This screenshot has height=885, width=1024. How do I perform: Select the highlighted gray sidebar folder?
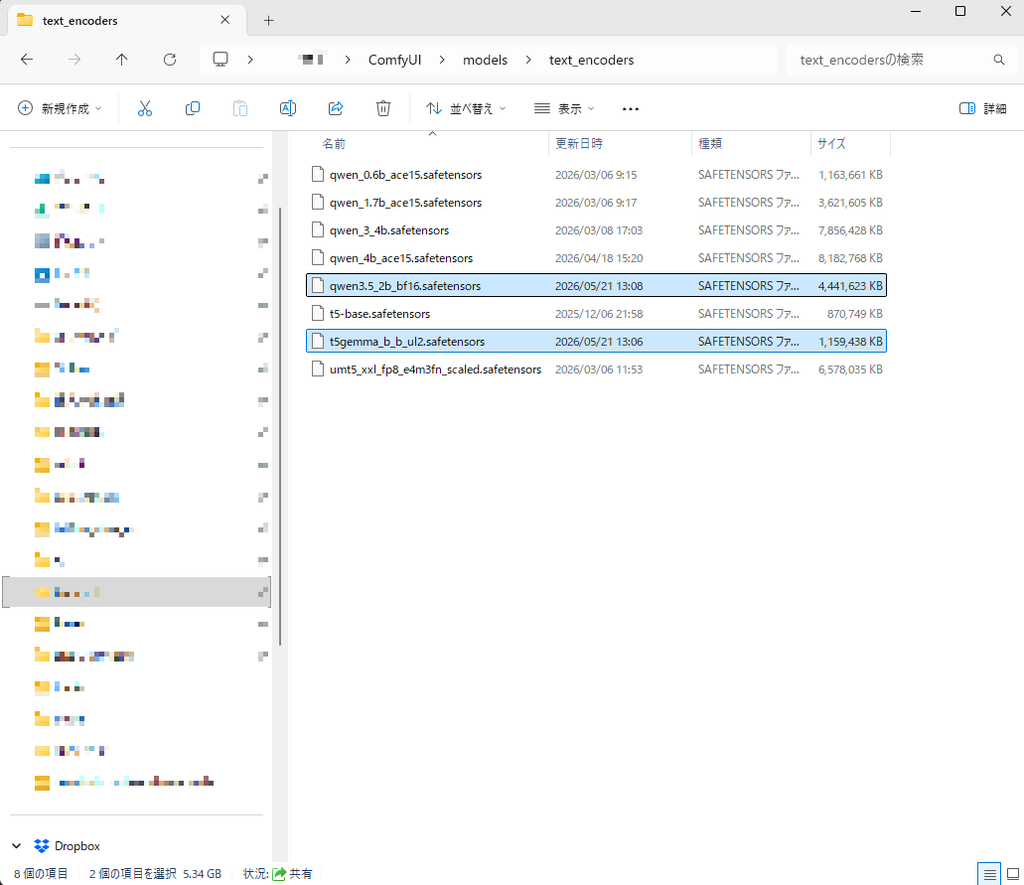click(x=136, y=592)
